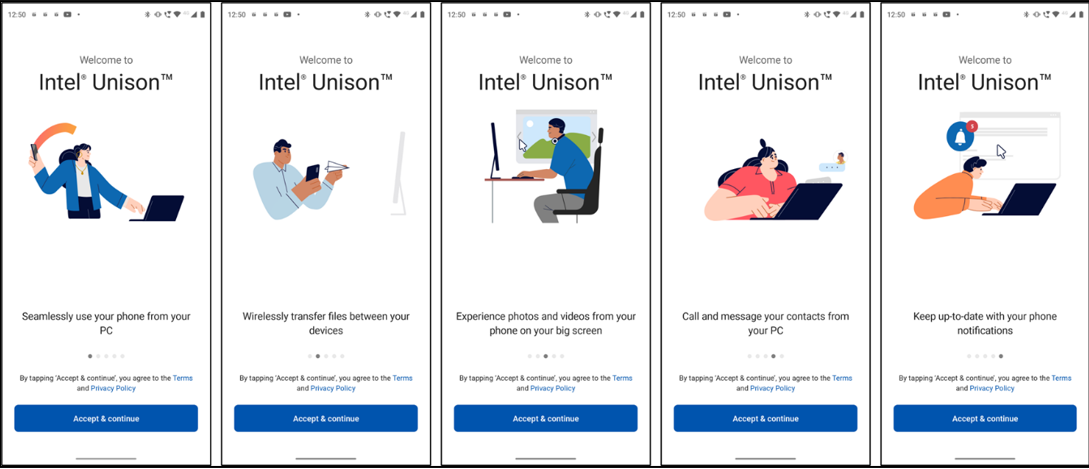This screenshot has height=469, width=1089.
Task: Select second page dot on file transfer screen
Action: coord(318,356)
